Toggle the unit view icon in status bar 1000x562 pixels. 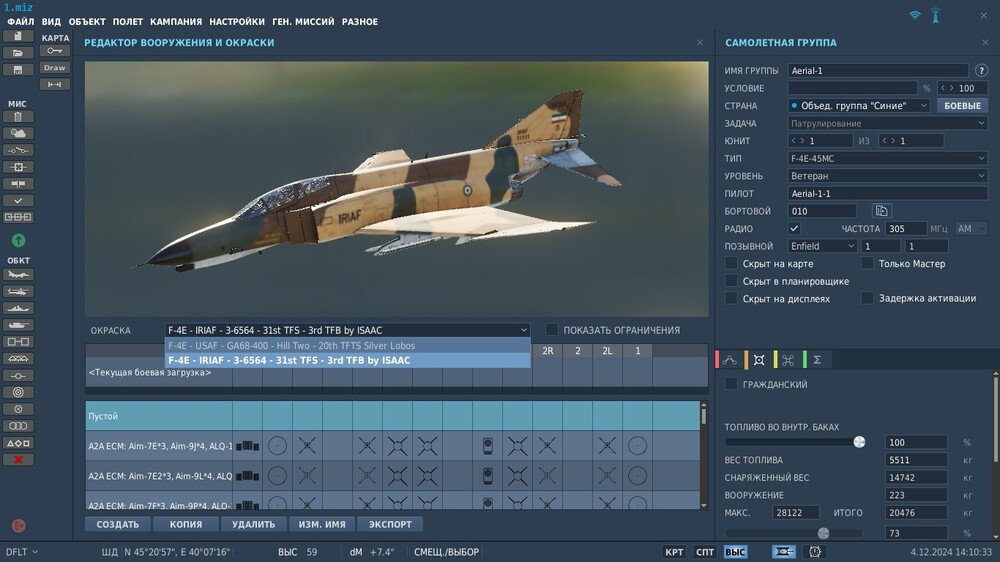(x=784, y=552)
